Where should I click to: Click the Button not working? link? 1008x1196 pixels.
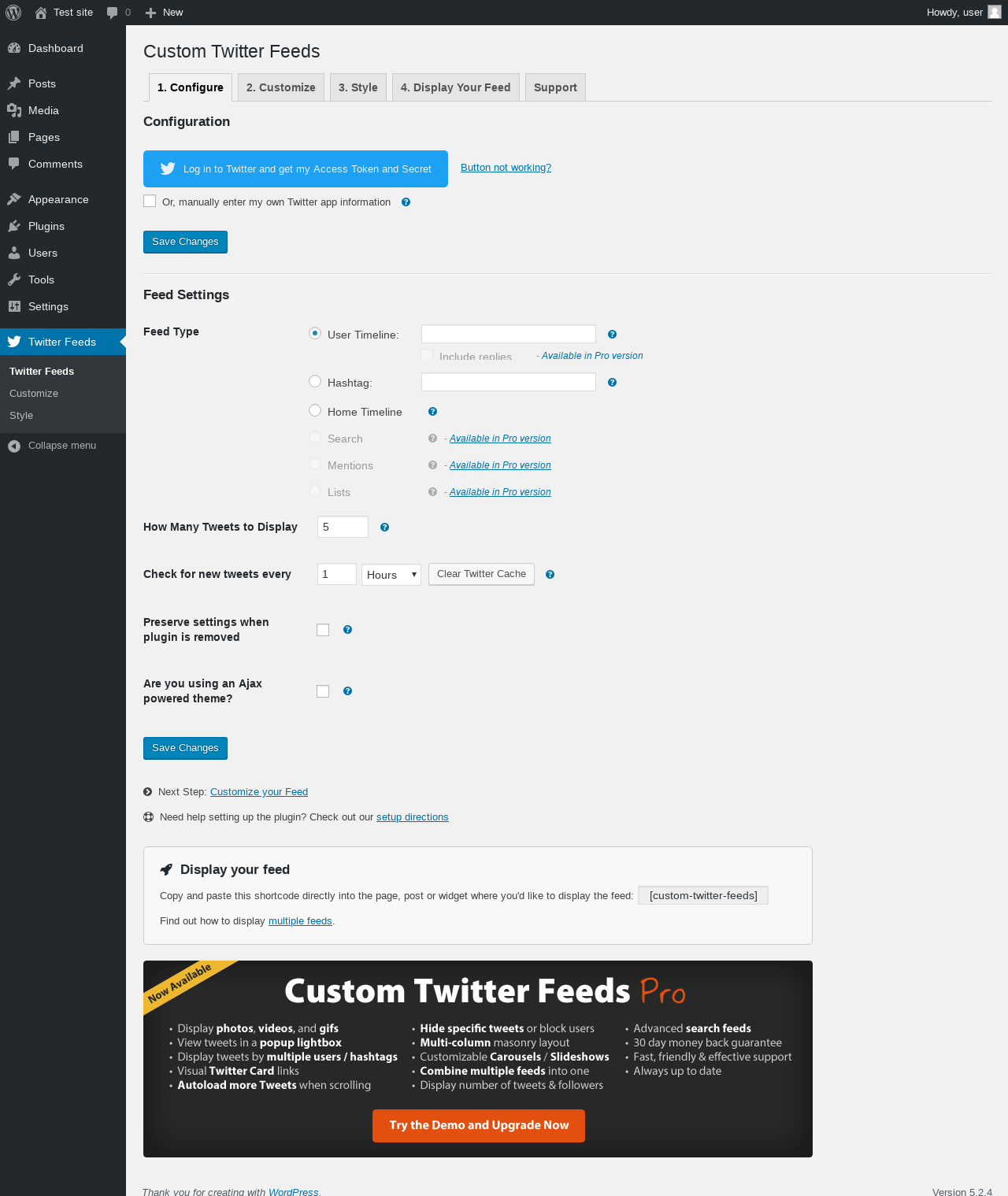pos(506,168)
